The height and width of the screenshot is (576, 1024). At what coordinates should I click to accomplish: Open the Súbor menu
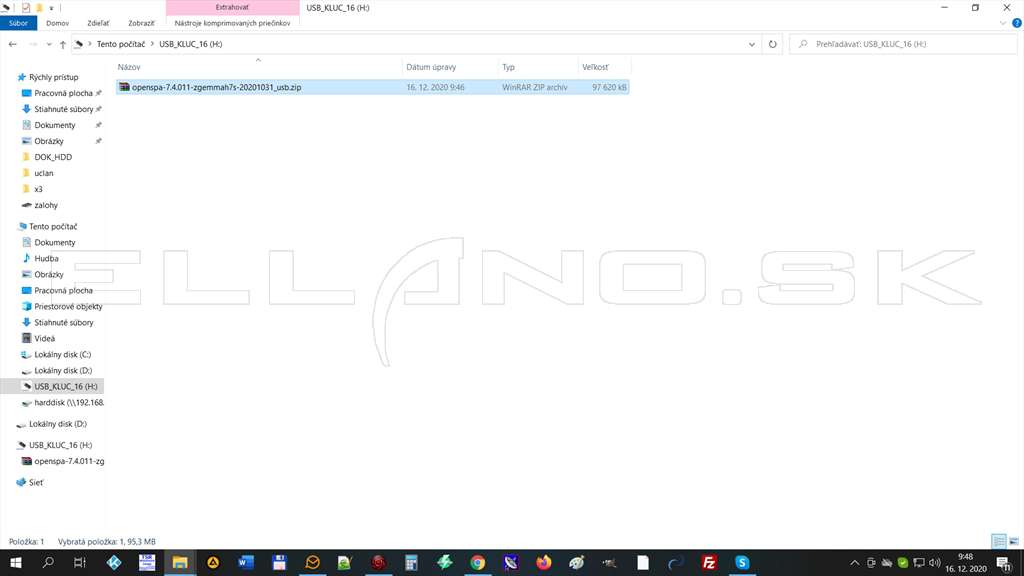tap(18, 23)
